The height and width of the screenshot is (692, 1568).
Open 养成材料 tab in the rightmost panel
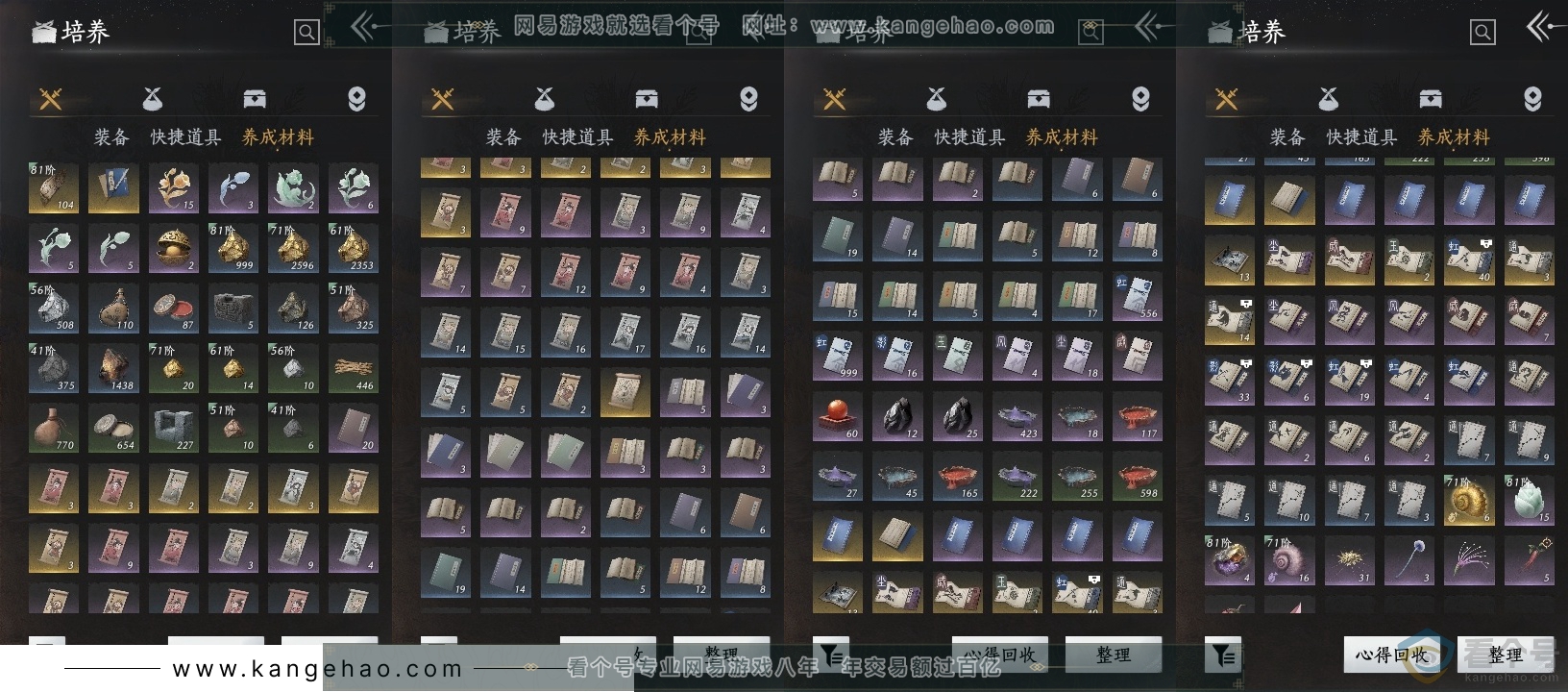1455,137
